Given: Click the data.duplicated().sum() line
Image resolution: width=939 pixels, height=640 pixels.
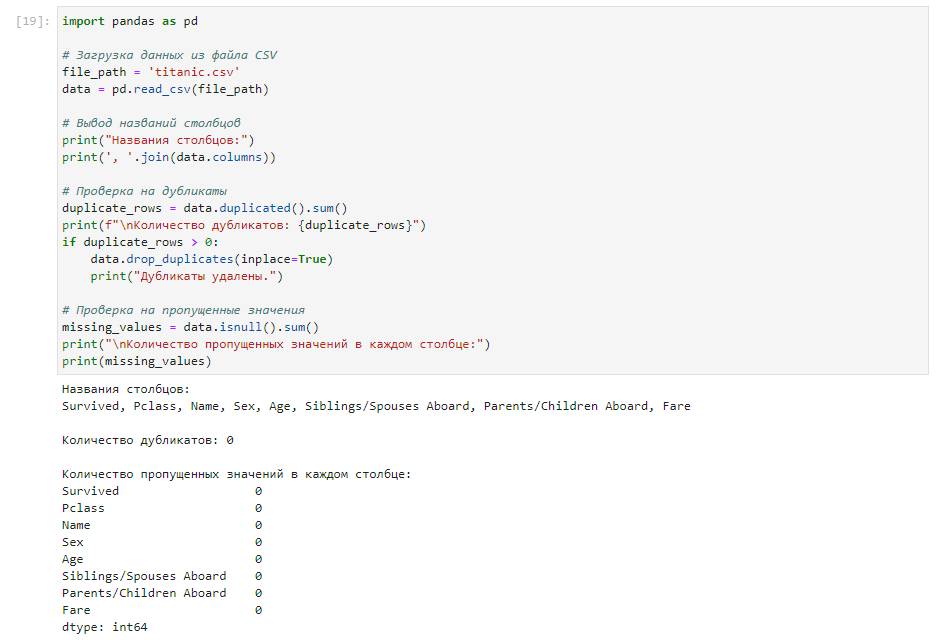Looking at the screenshot, I should (x=204, y=208).
